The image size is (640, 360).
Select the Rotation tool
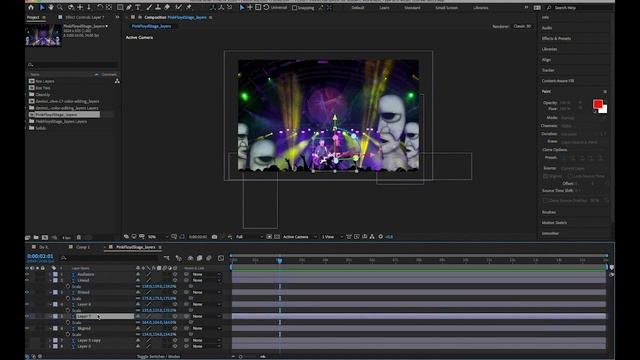100,7
